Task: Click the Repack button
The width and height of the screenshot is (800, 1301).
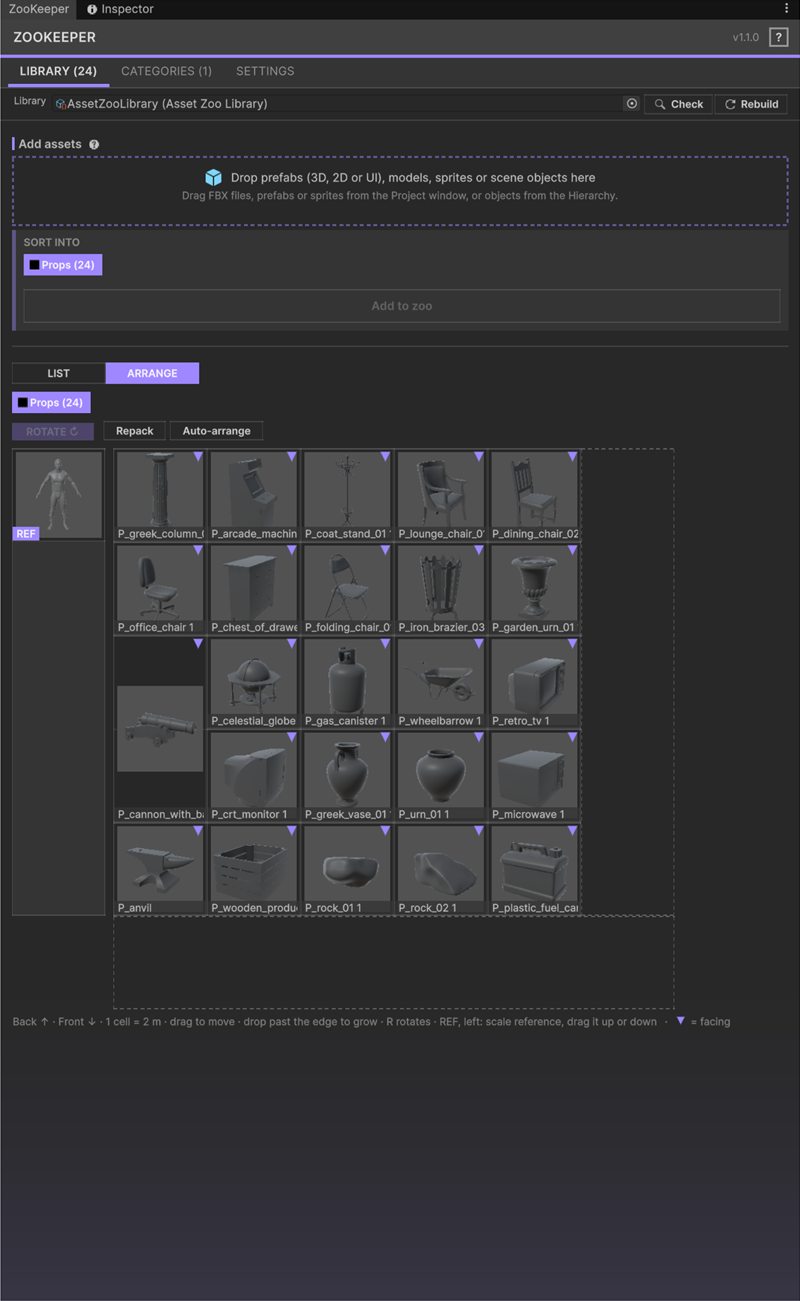Action: tap(135, 431)
